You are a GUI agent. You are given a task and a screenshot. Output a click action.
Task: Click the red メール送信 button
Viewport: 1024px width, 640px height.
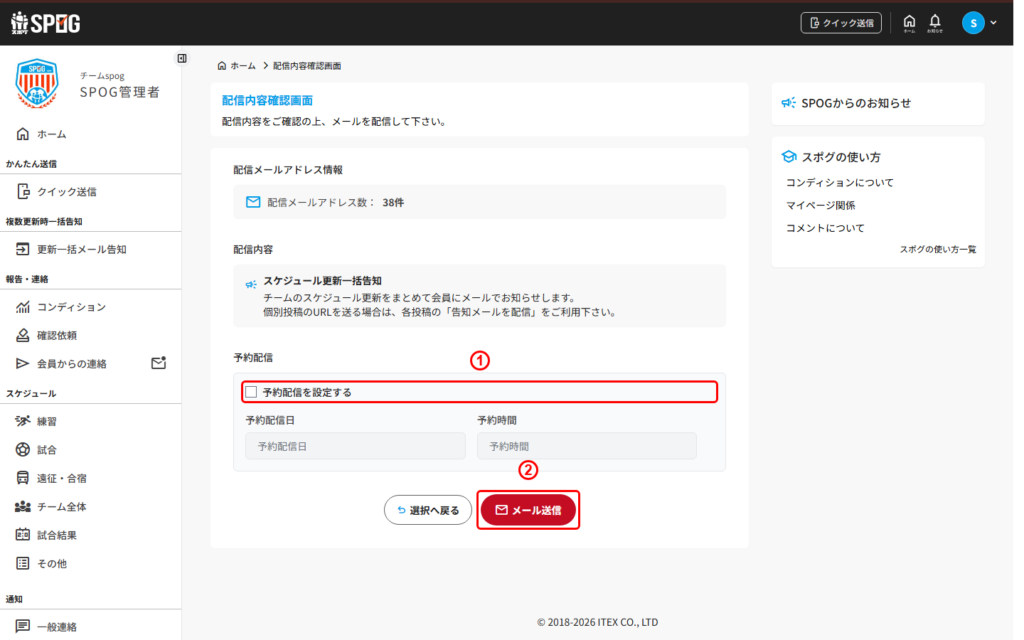tap(528, 510)
